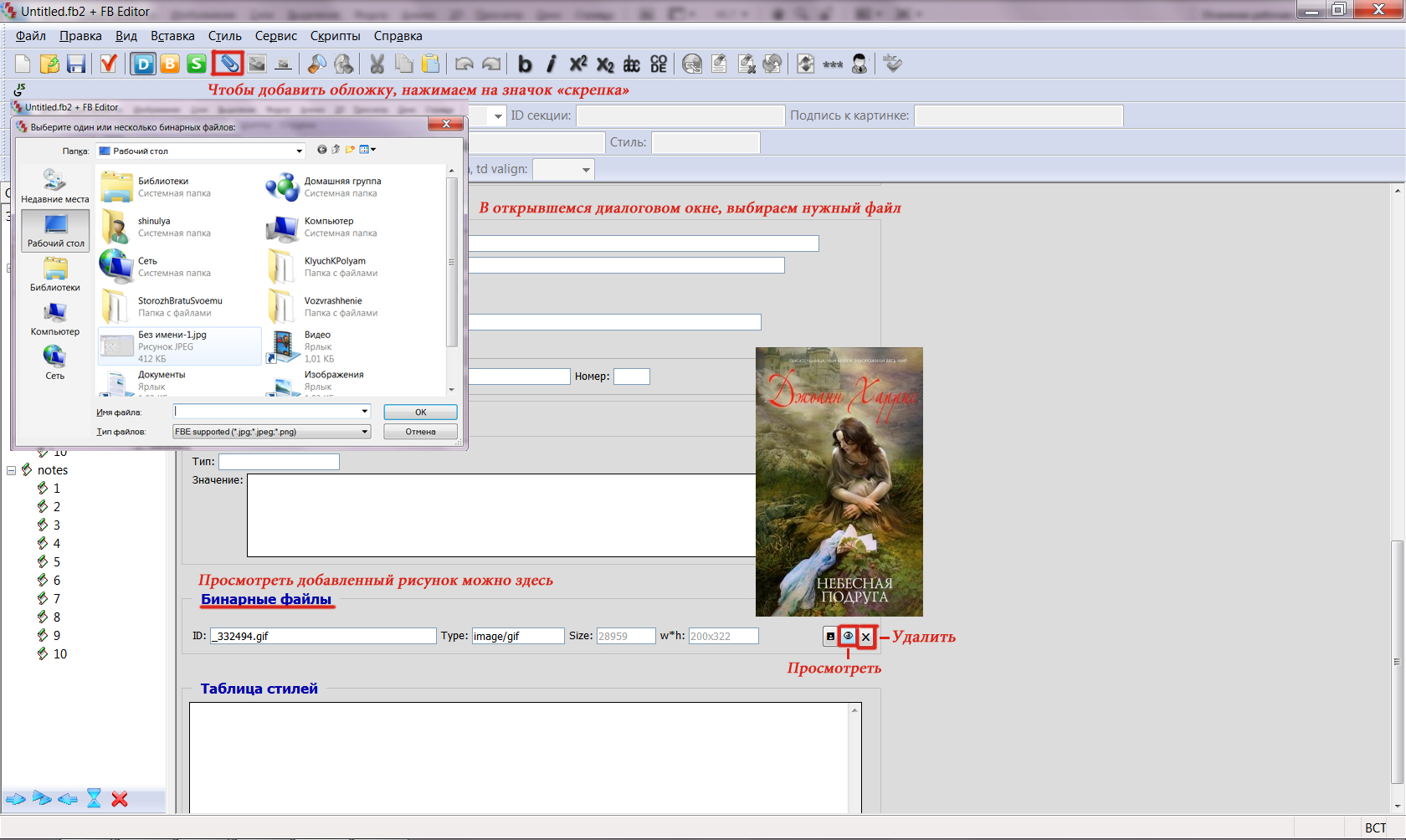Copy selection with toolbar copy icon
The image size is (1406, 840).
point(404,64)
